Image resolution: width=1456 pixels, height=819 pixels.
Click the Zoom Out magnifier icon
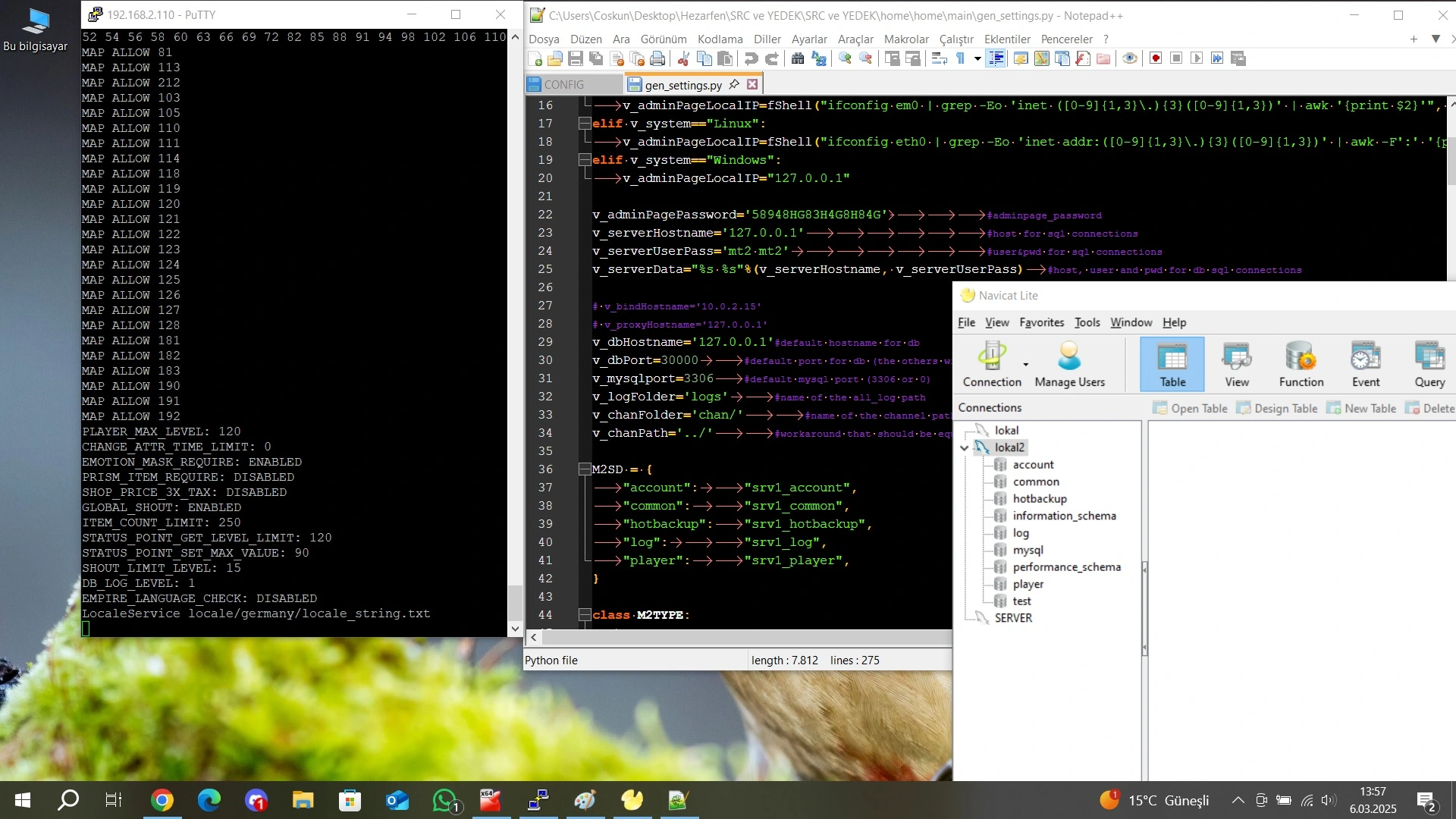865,59
